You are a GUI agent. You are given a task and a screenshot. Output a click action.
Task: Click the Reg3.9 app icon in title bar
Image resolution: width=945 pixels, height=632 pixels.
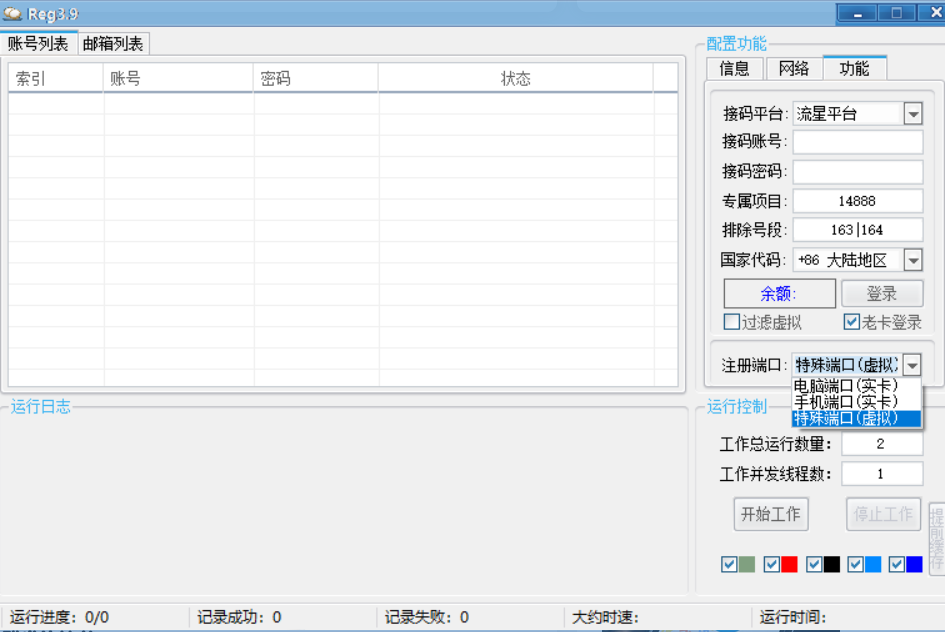point(12,13)
